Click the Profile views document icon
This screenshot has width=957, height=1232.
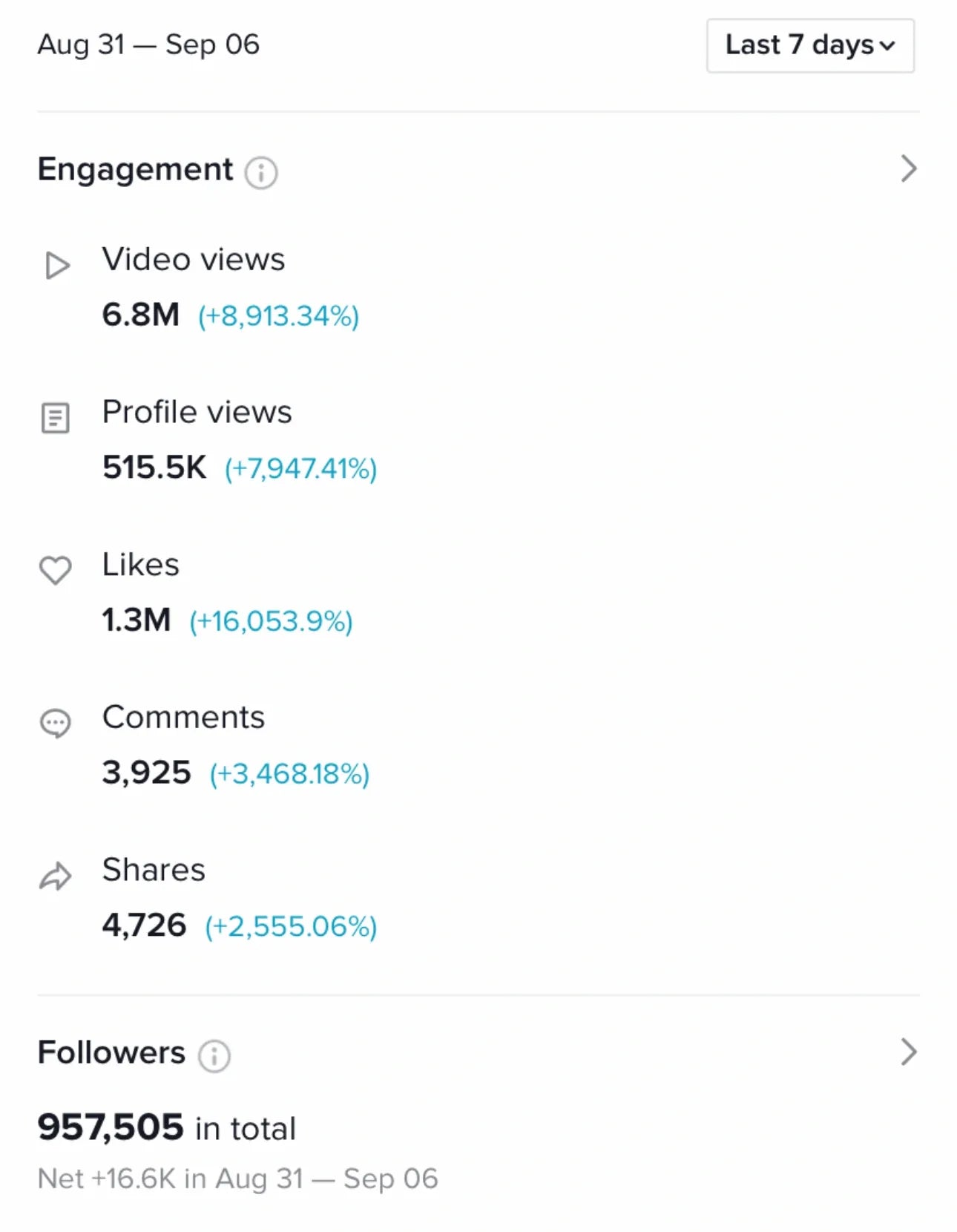pos(55,418)
